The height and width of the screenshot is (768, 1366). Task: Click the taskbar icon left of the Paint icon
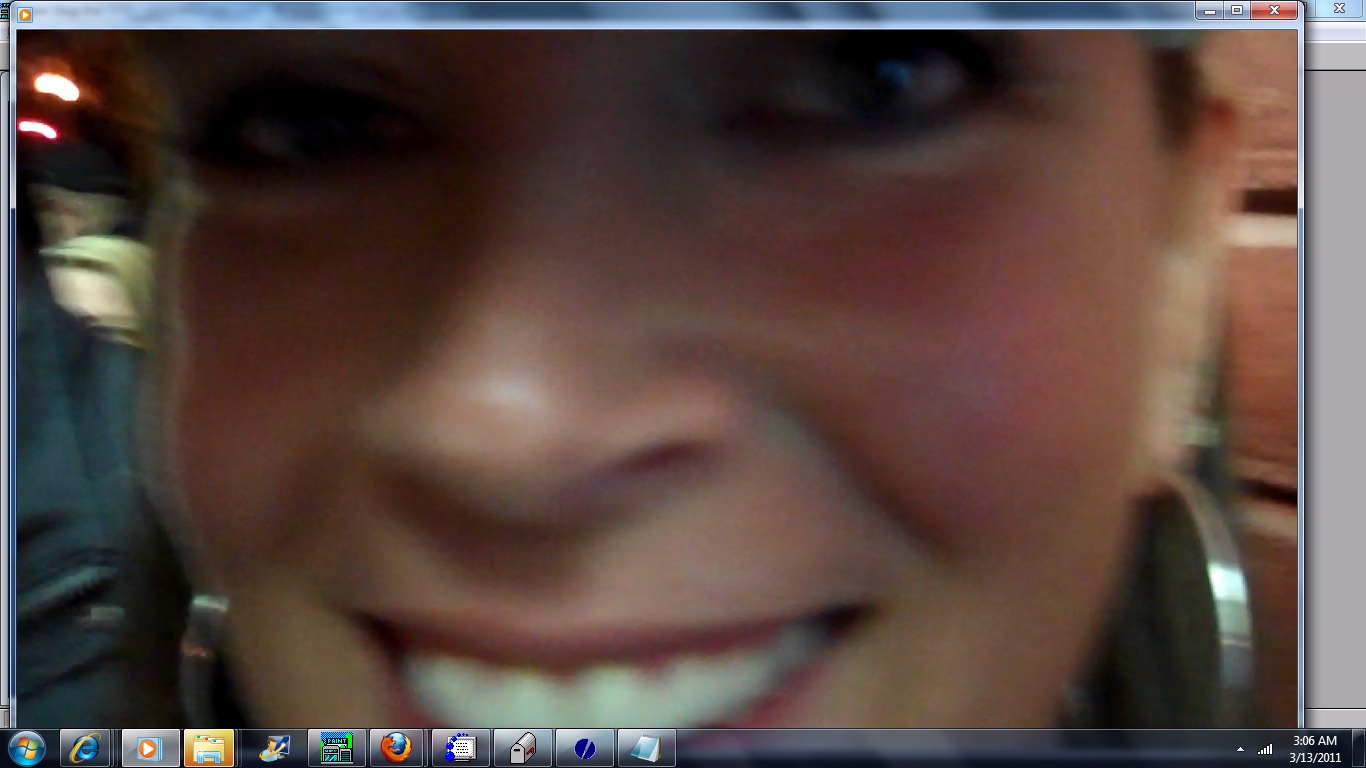(273, 748)
